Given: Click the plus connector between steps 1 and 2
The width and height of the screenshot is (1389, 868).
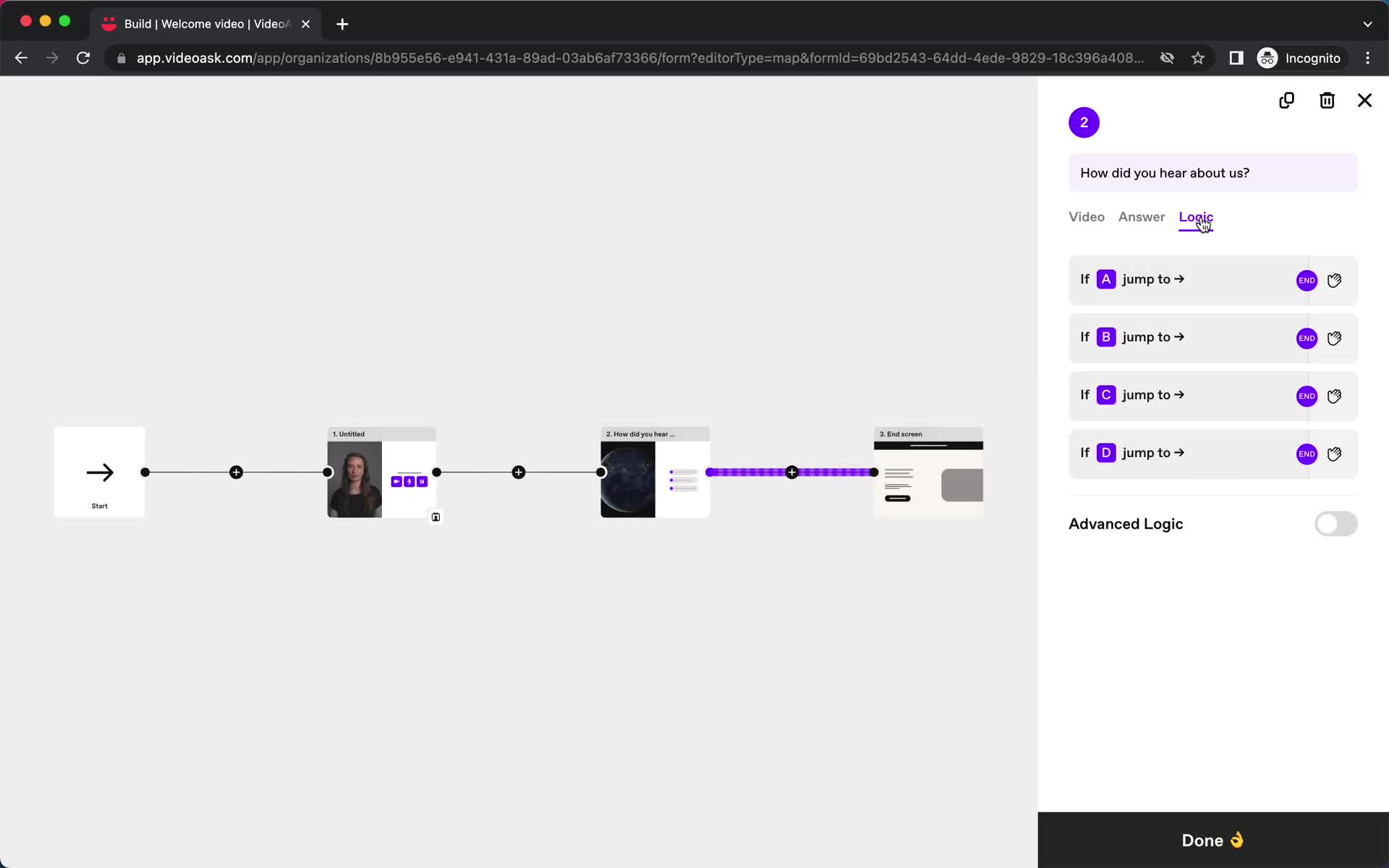Looking at the screenshot, I should 518,472.
